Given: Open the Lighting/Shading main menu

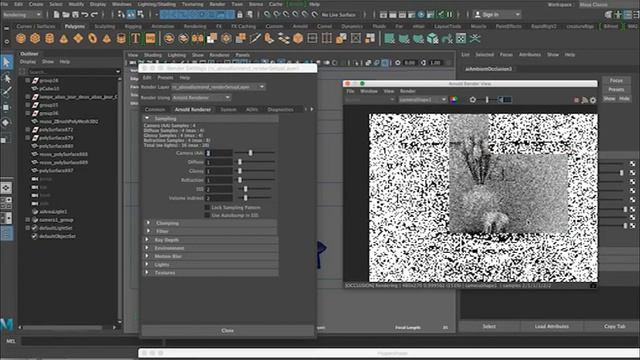Looking at the screenshot, I should point(157,4).
